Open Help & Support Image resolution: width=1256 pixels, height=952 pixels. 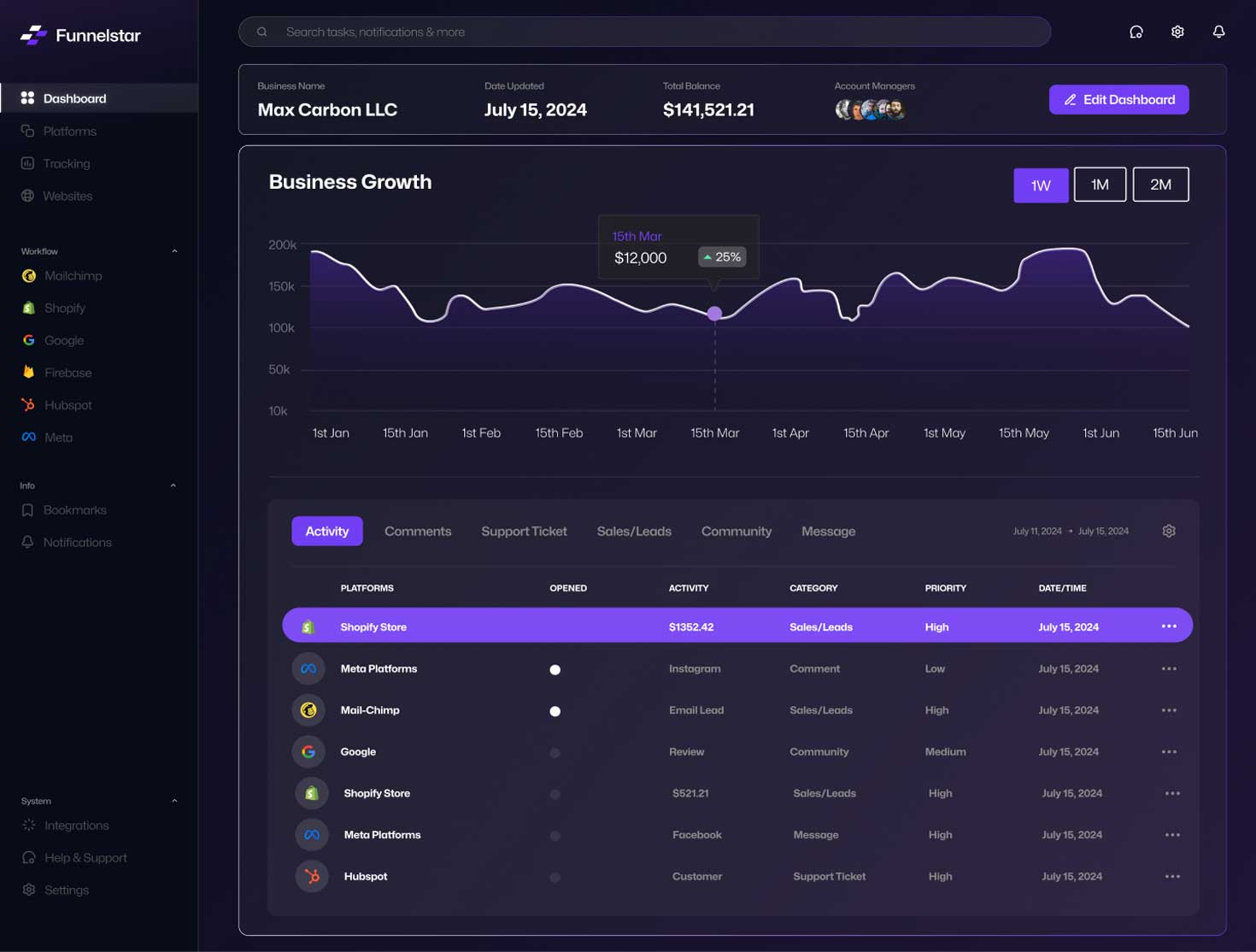[73, 858]
